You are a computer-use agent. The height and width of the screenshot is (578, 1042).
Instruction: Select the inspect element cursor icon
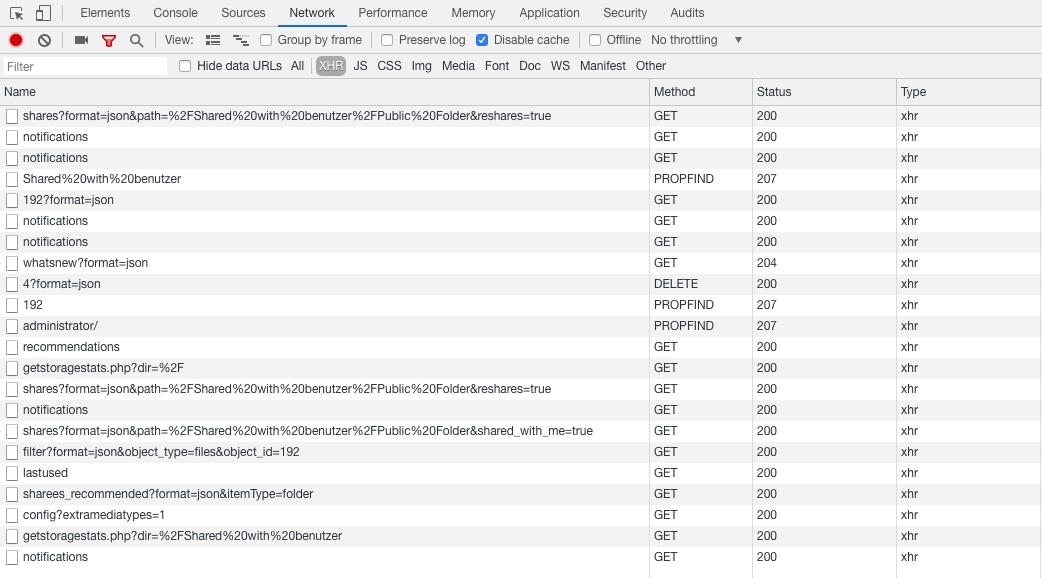click(x=17, y=13)
